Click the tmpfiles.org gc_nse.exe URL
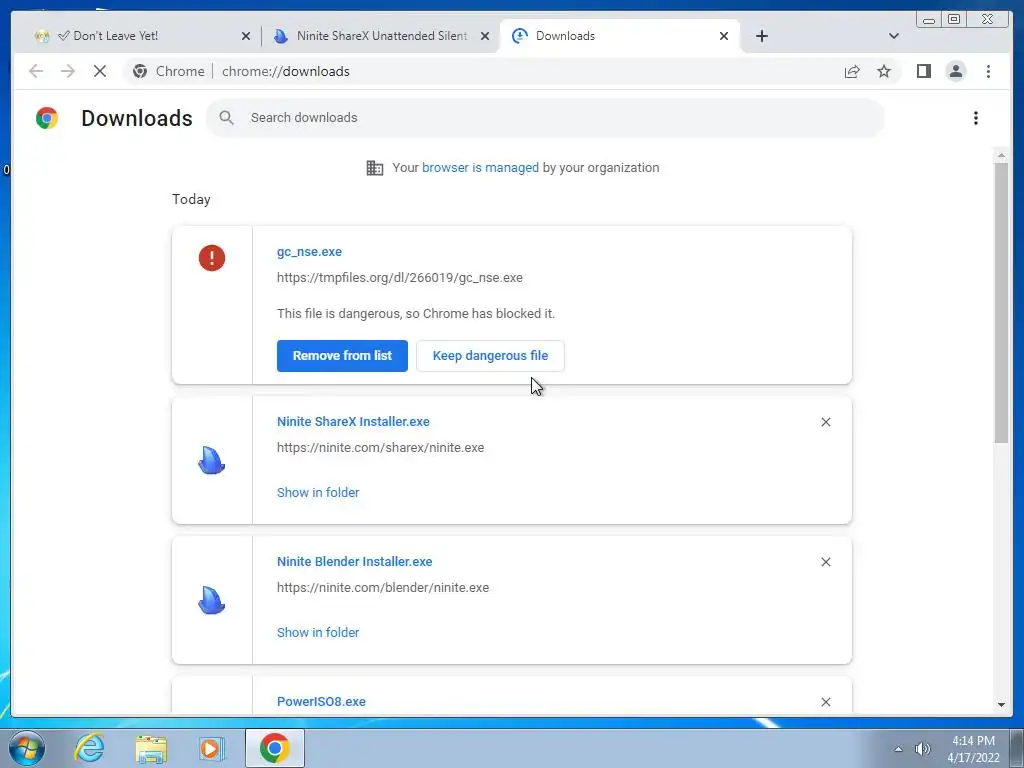This screenshot has height=768, width=1024. 400,278
